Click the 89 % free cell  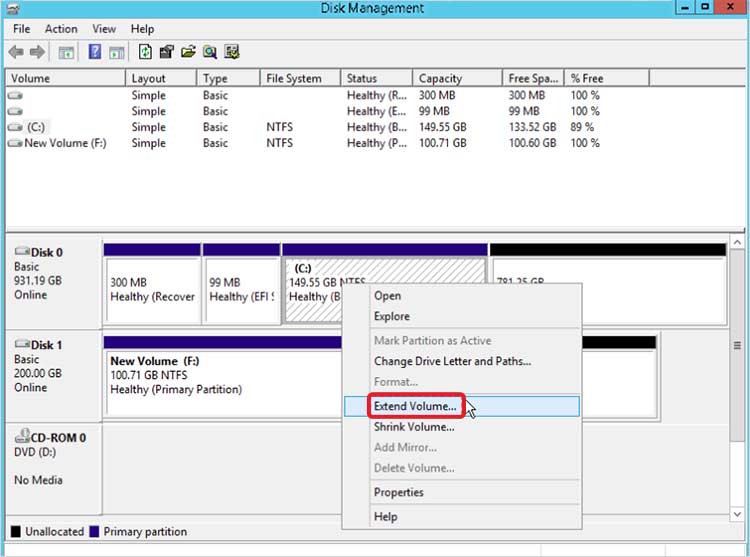[x=582, y=127]
